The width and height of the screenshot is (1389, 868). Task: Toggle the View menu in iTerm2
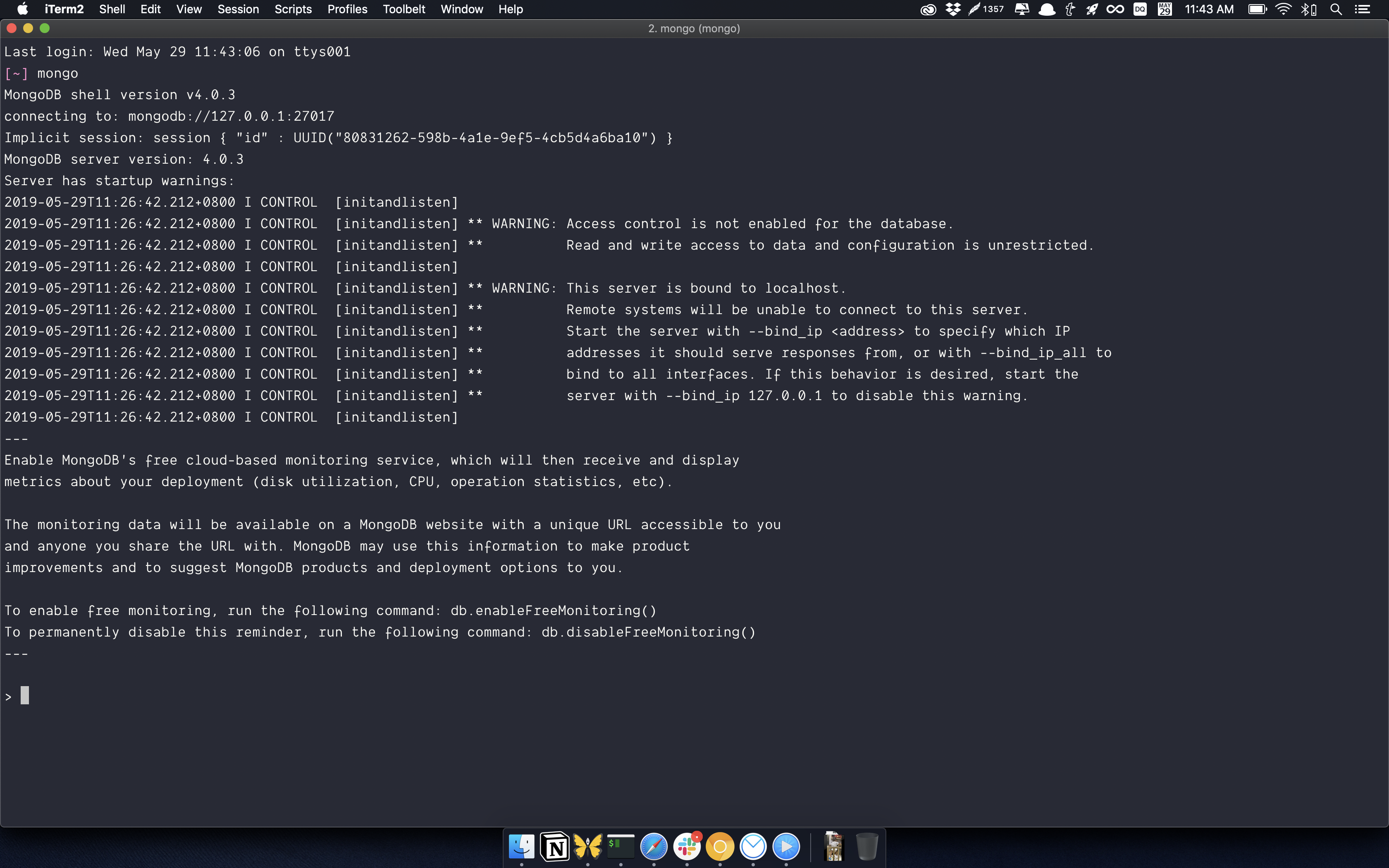pos(188,9)
